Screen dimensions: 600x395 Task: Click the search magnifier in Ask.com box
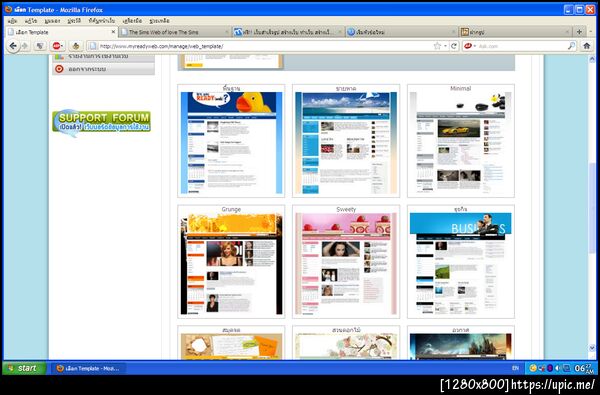tap(571, 46)
